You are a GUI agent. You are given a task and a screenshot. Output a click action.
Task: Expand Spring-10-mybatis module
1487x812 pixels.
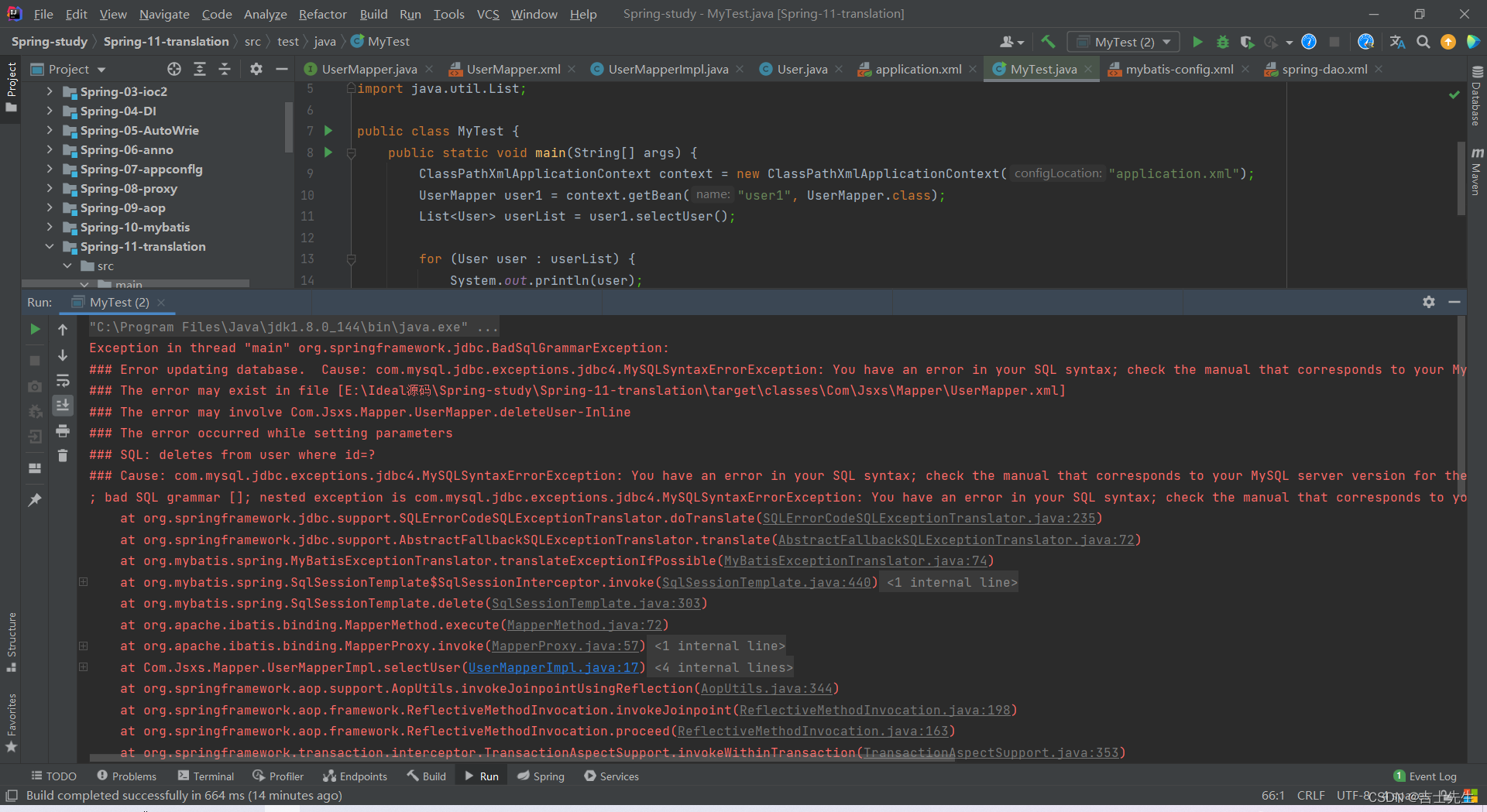50,227
